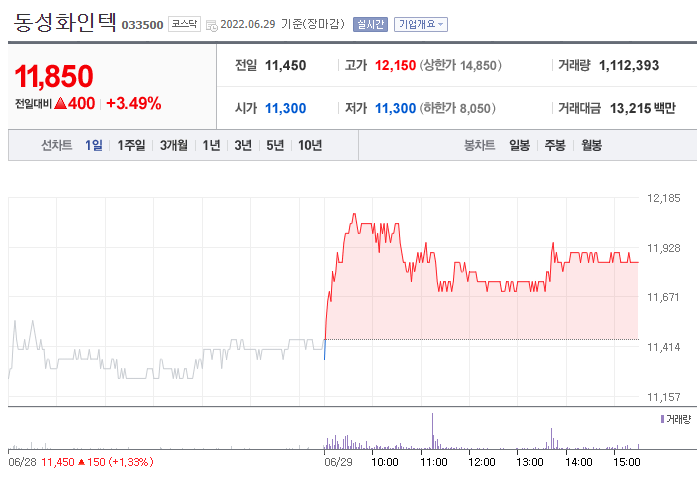The image size is (697, 482).
Task: Click the 06/28 previous day summary
Action: point(81,462)
